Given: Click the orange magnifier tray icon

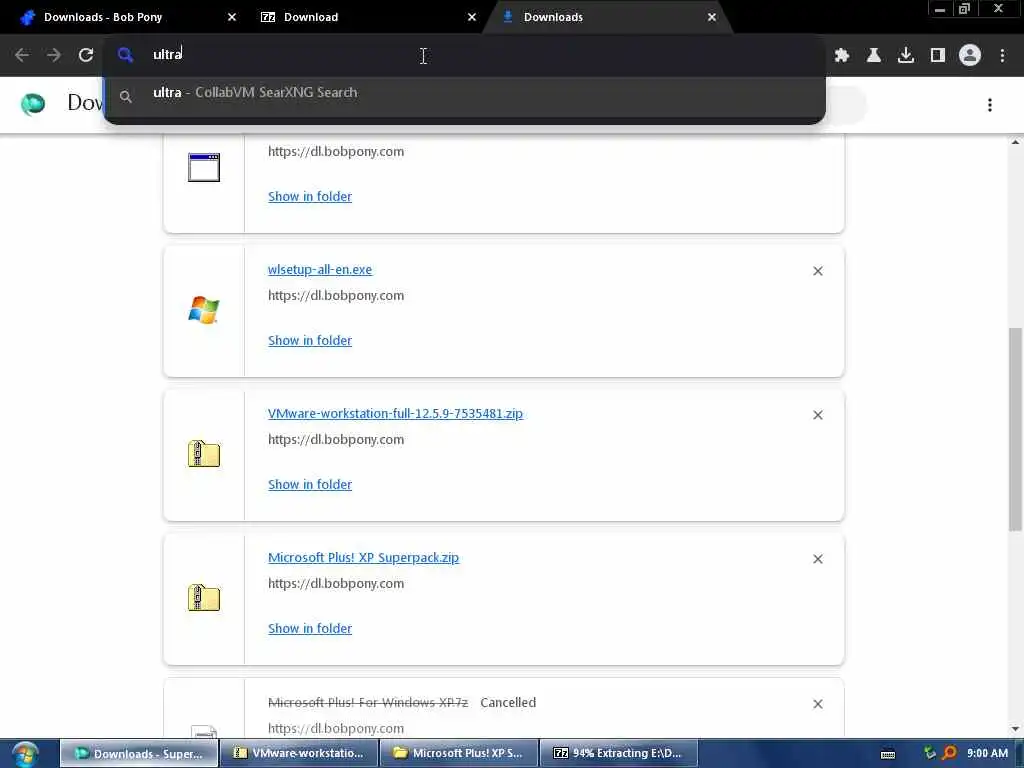Looking at the screenshot, I should click(949, 753).
